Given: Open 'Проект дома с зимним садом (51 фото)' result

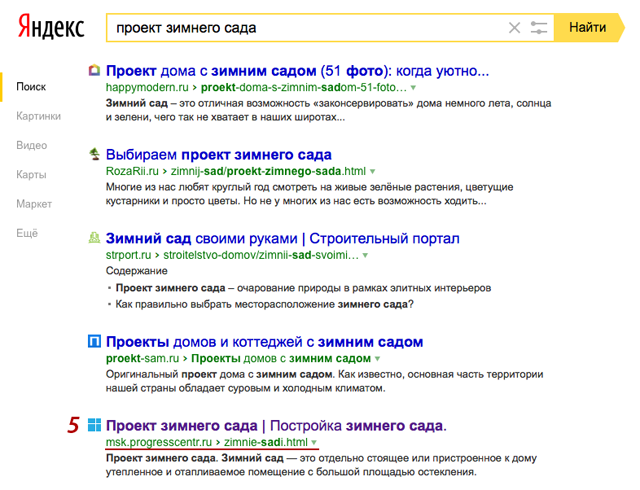Looking at the screenshot, I should (297, 71).
